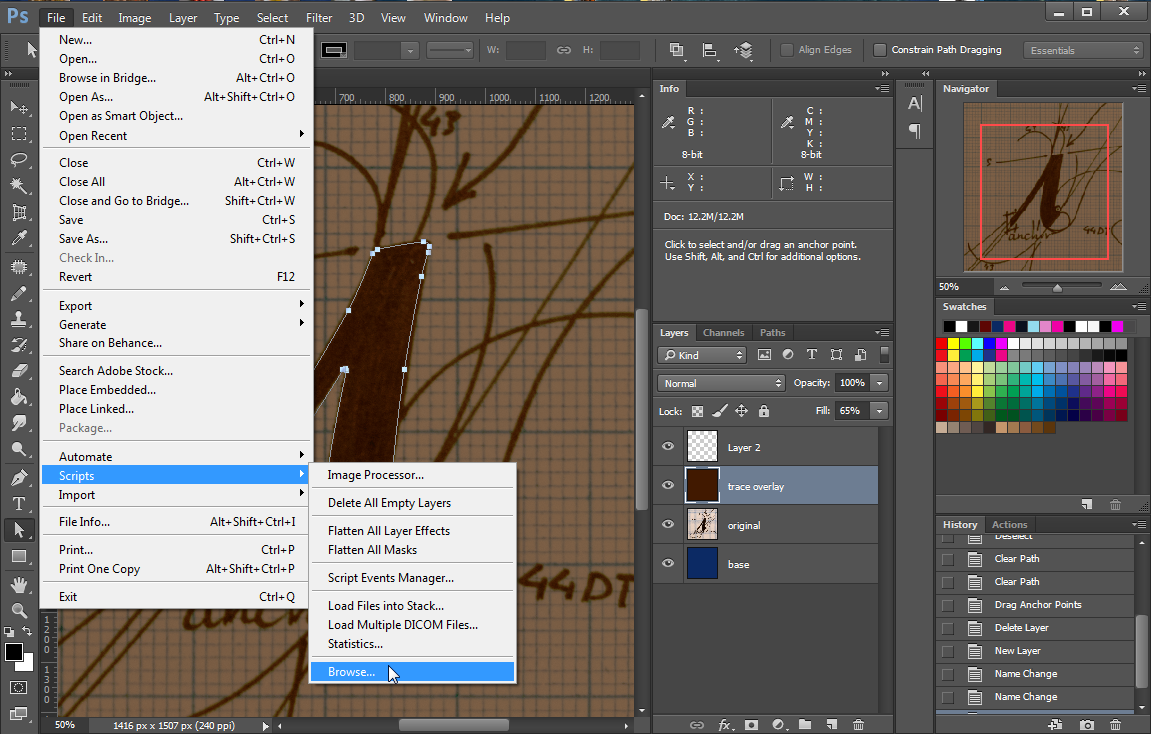Toggle Quick Mask mode icon
Screen dimensions: 1151x734
coord(19,688)
